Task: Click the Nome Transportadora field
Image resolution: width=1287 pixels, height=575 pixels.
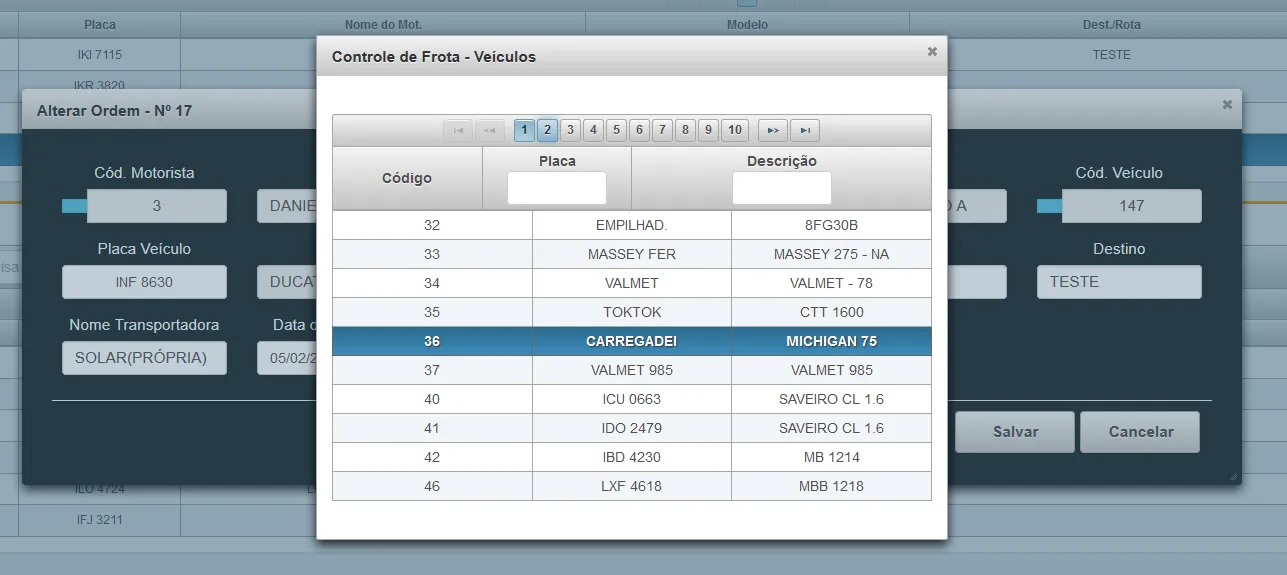Action: point(144,358)
